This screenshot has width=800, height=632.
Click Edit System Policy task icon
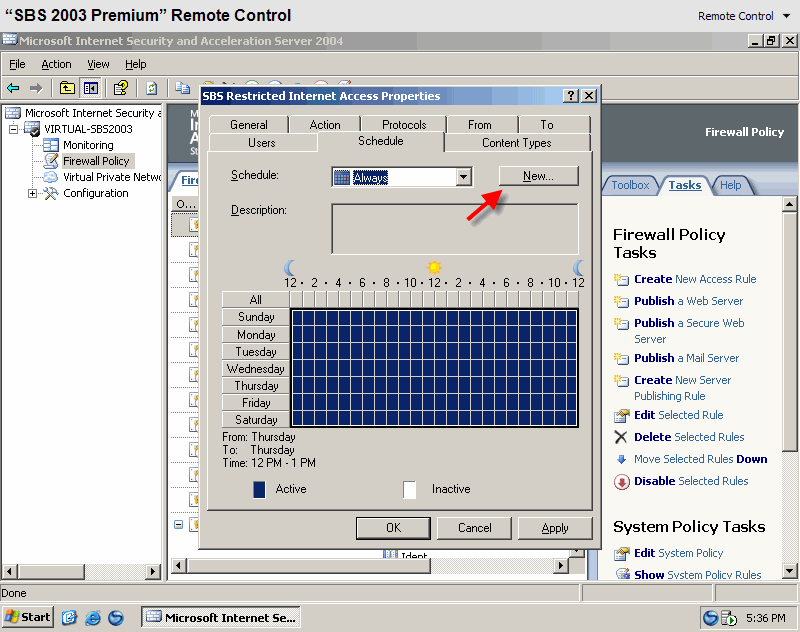pyautogui.click(x=621, y=553)
